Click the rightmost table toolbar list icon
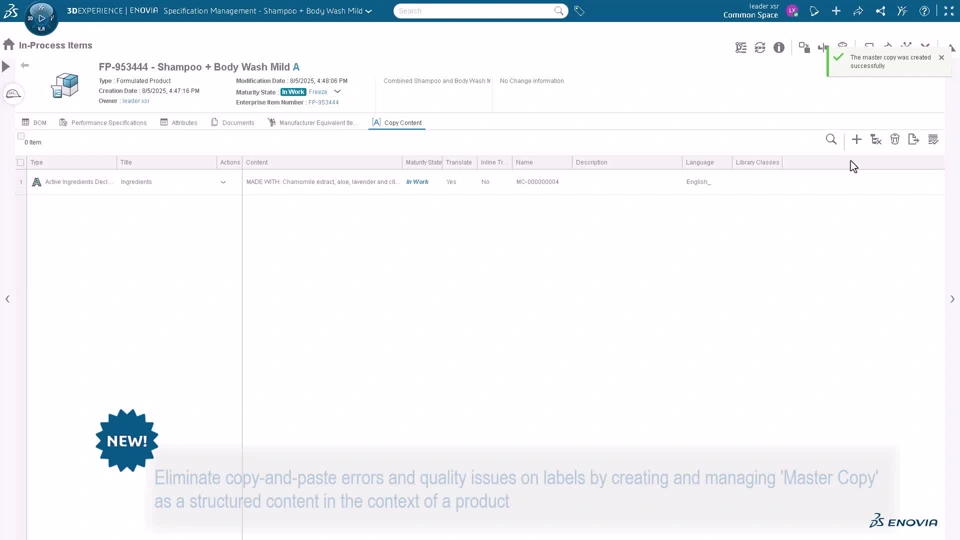This screenshot has width=960, height=540. tap(933, 140)
